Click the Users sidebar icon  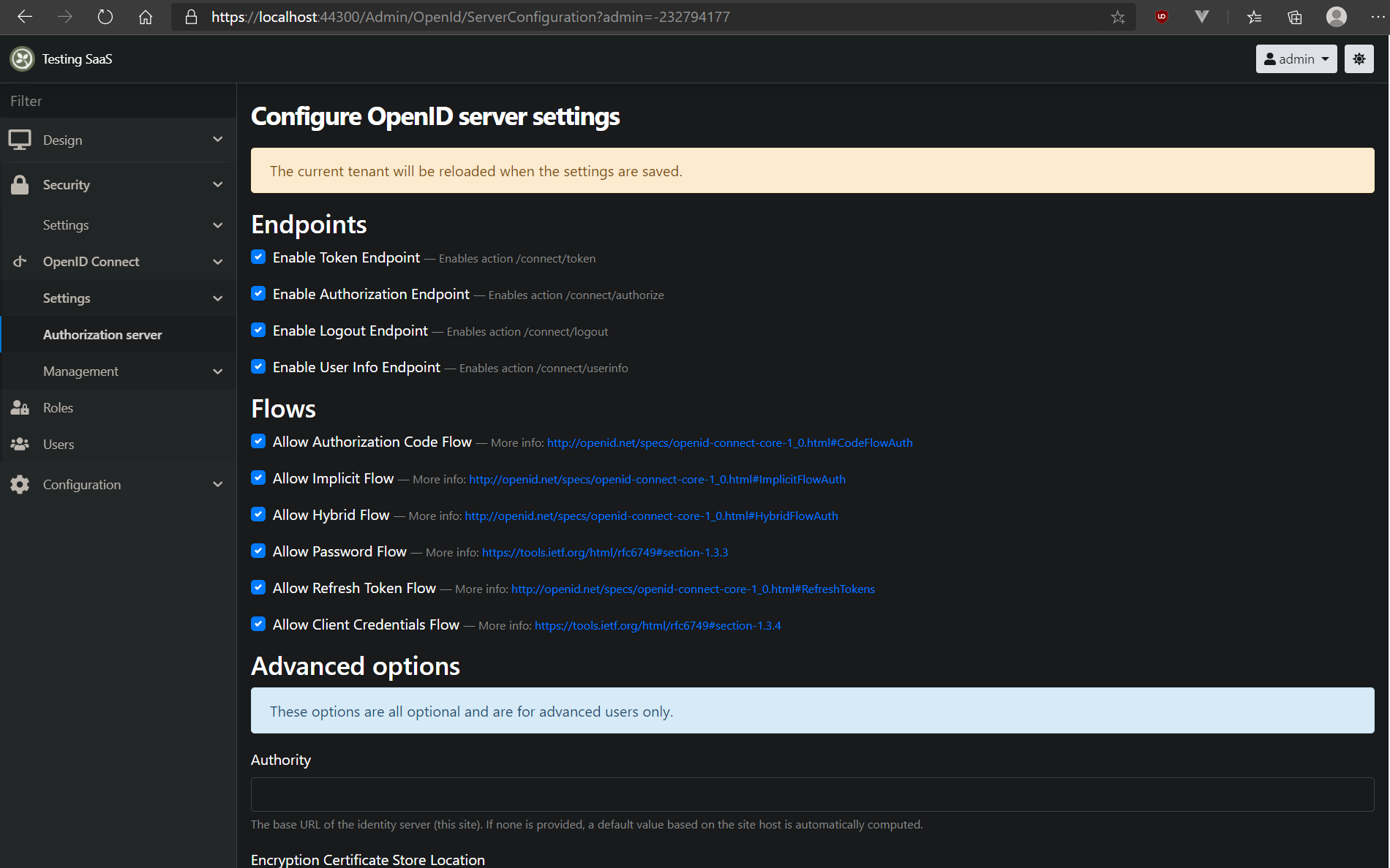[20, 444]
